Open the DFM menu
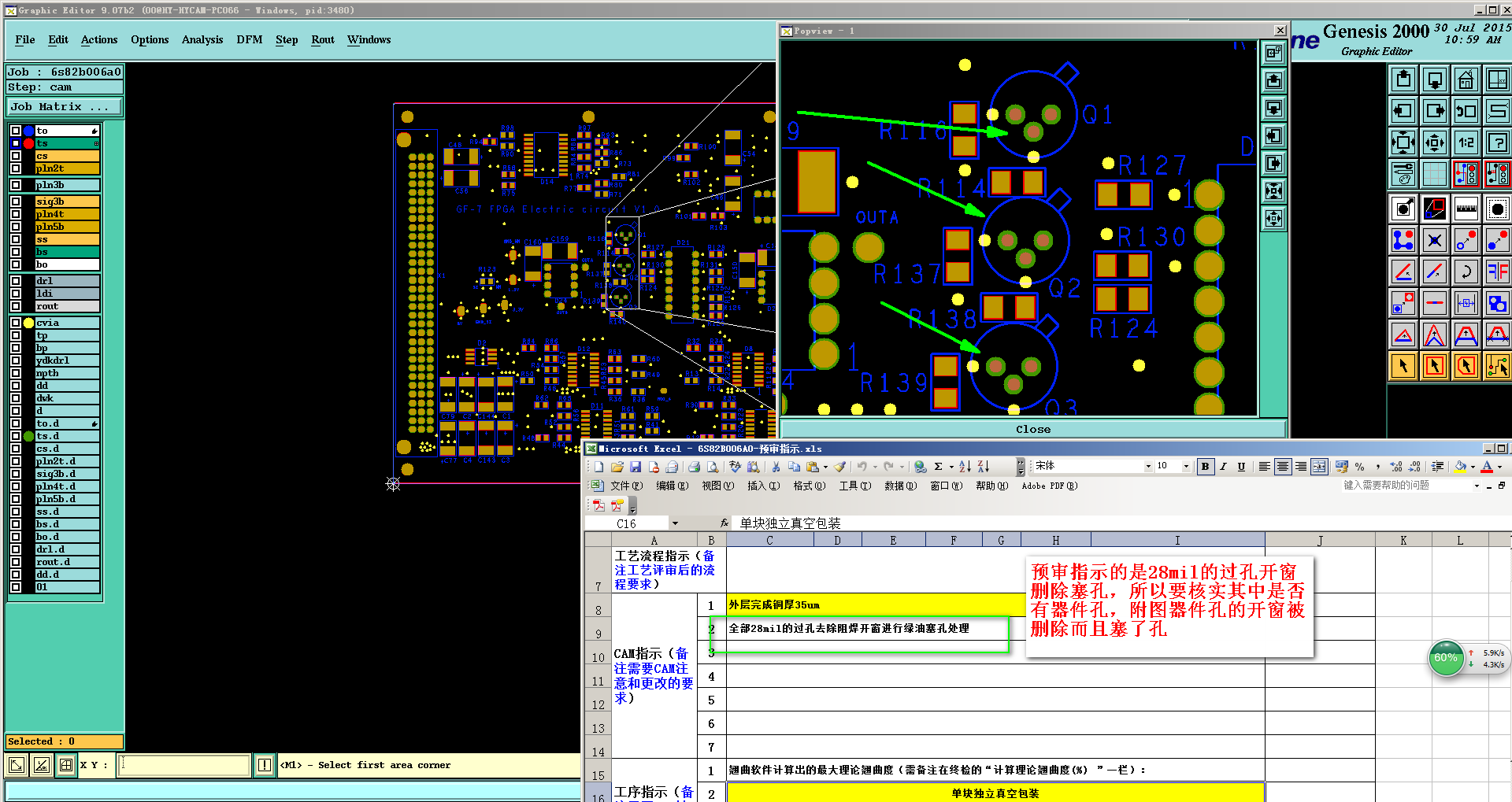 [249, 39]
